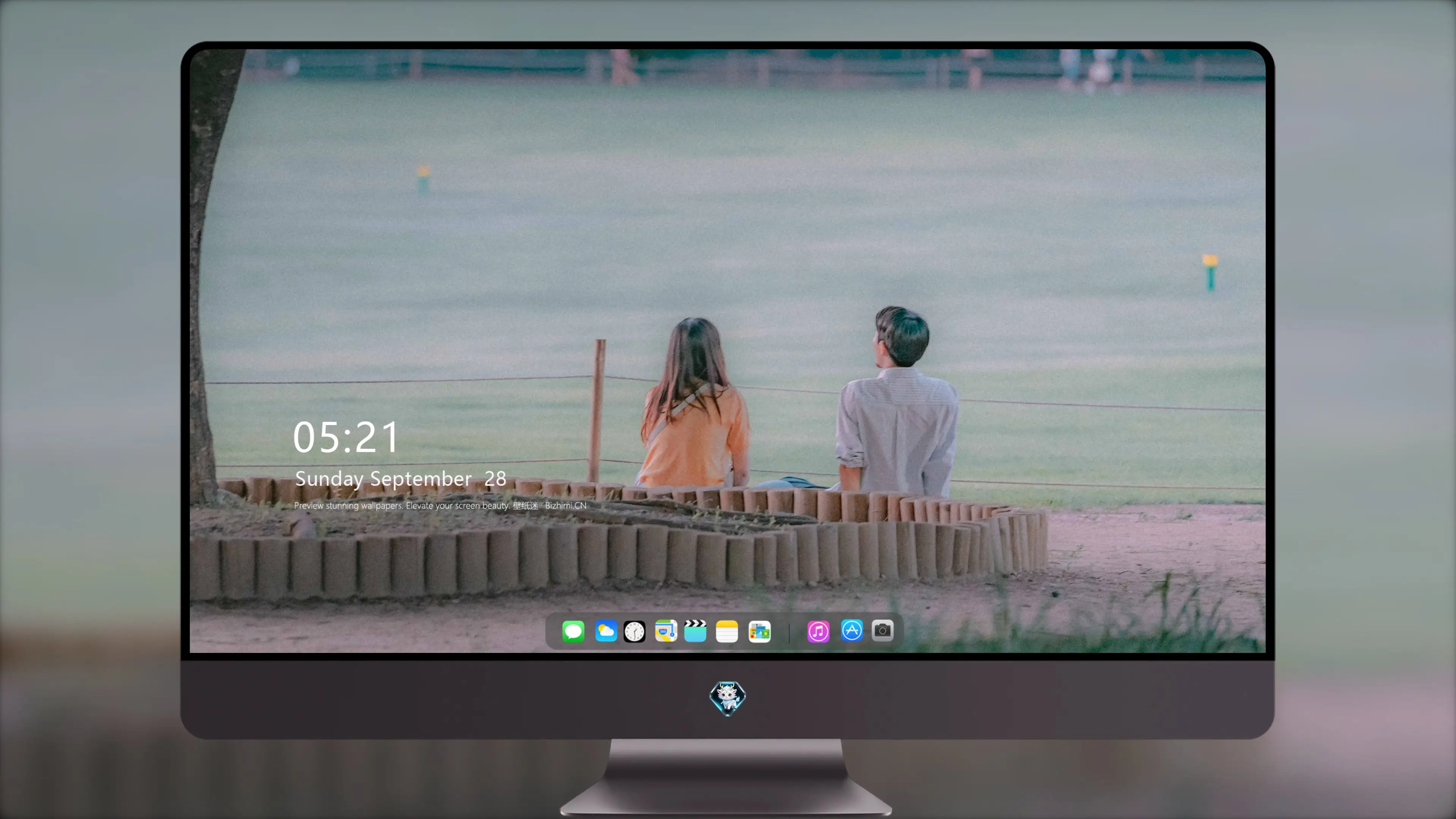Click the 05:21 clock display
The width and height of the screenshot is (1456, 819).
346,437
